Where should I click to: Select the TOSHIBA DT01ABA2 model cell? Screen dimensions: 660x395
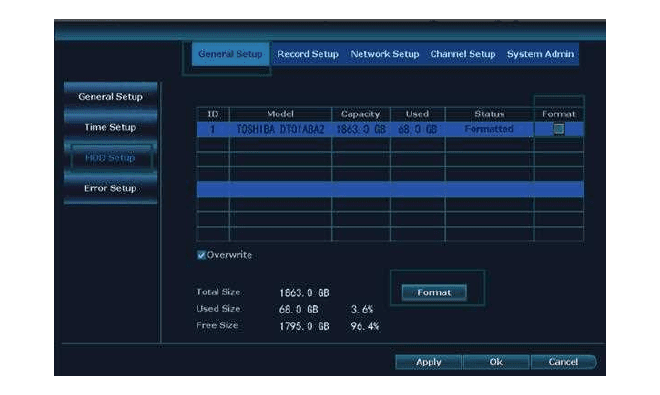280,129
